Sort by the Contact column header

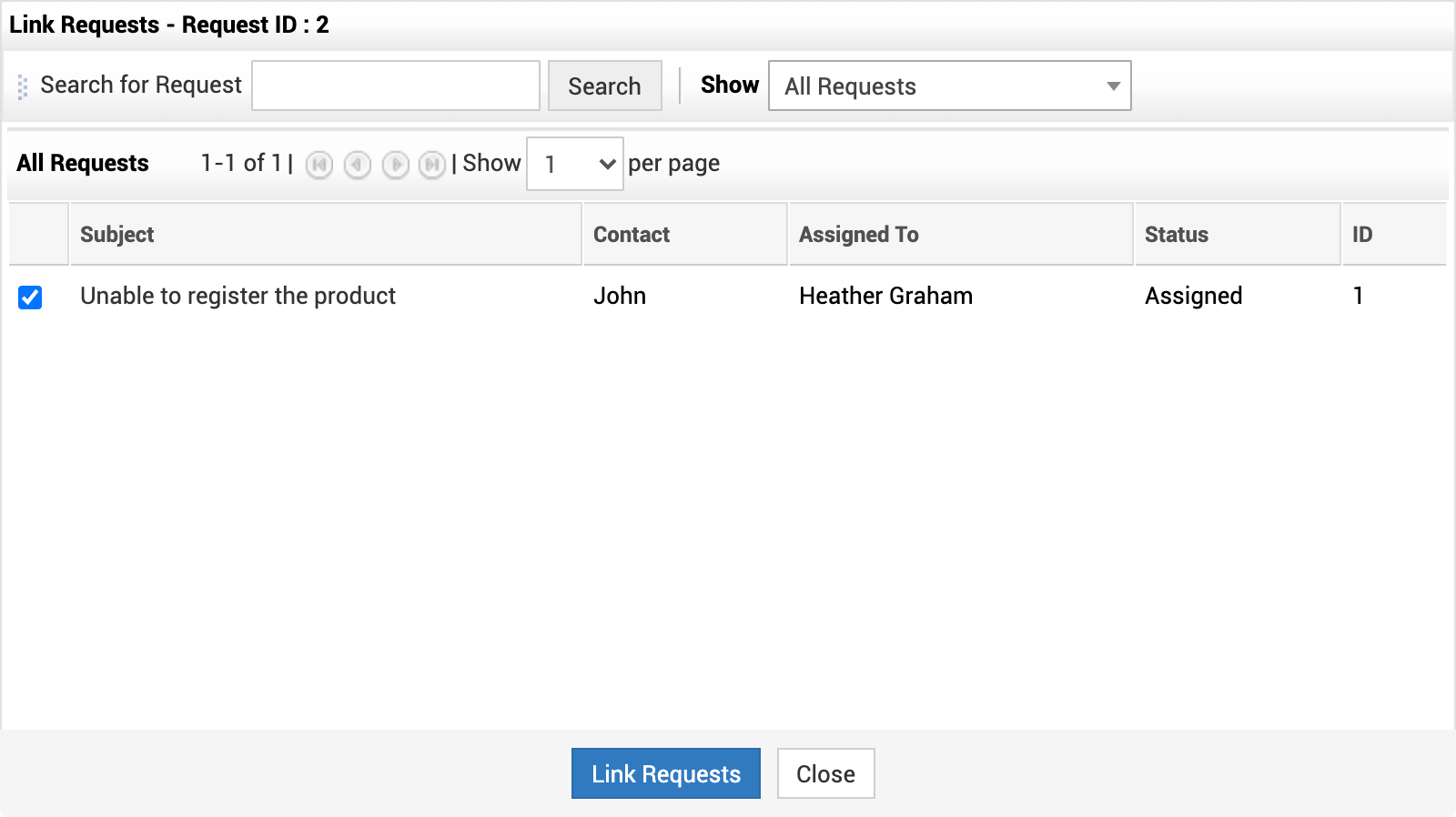(x=632, y=235)
